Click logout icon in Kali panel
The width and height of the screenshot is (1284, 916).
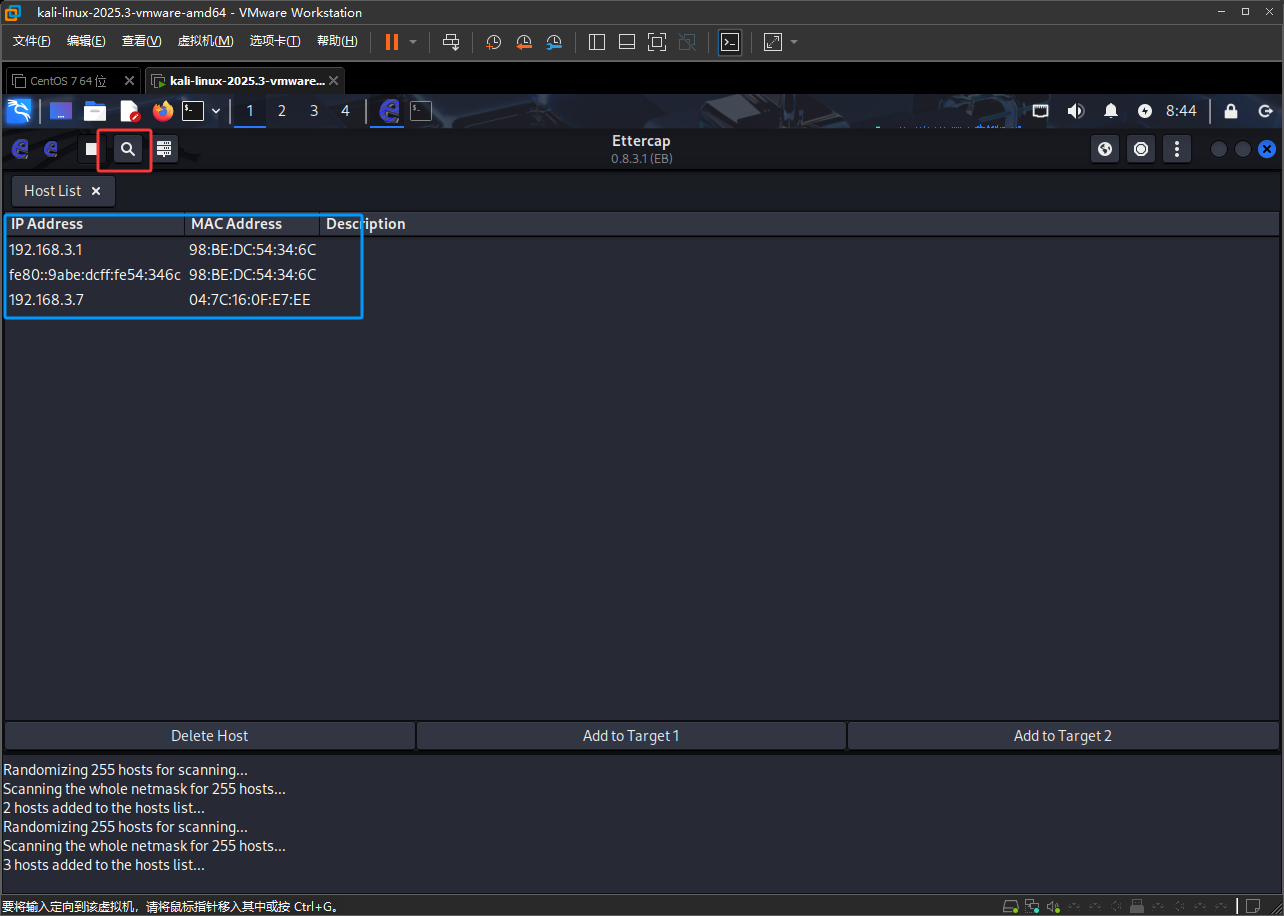pos(1266,111)
